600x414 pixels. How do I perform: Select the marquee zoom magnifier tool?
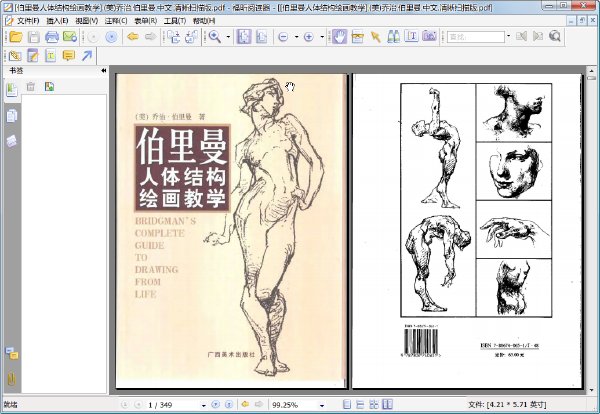215,37
